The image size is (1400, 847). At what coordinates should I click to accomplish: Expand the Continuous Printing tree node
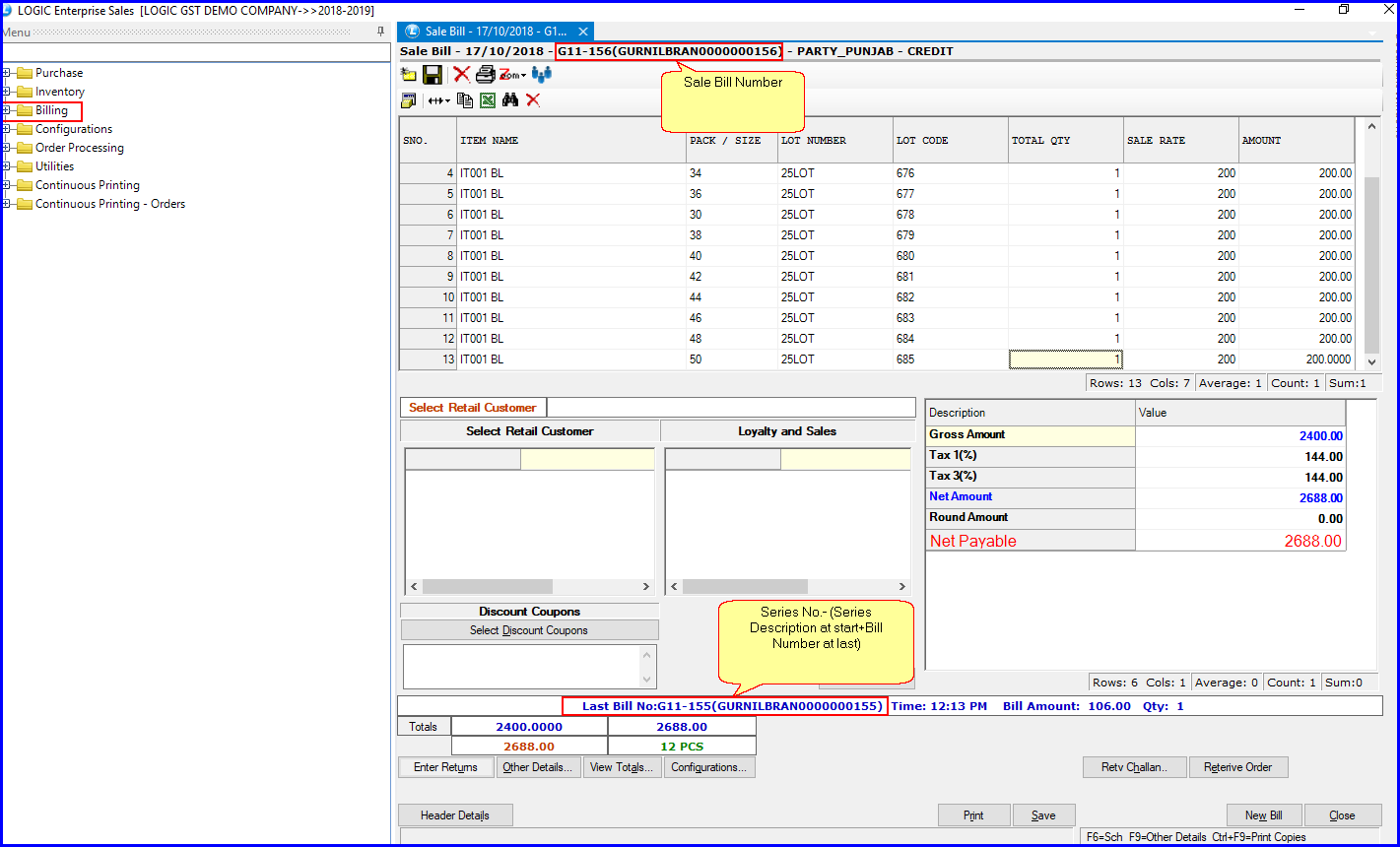tap(7, 185)
